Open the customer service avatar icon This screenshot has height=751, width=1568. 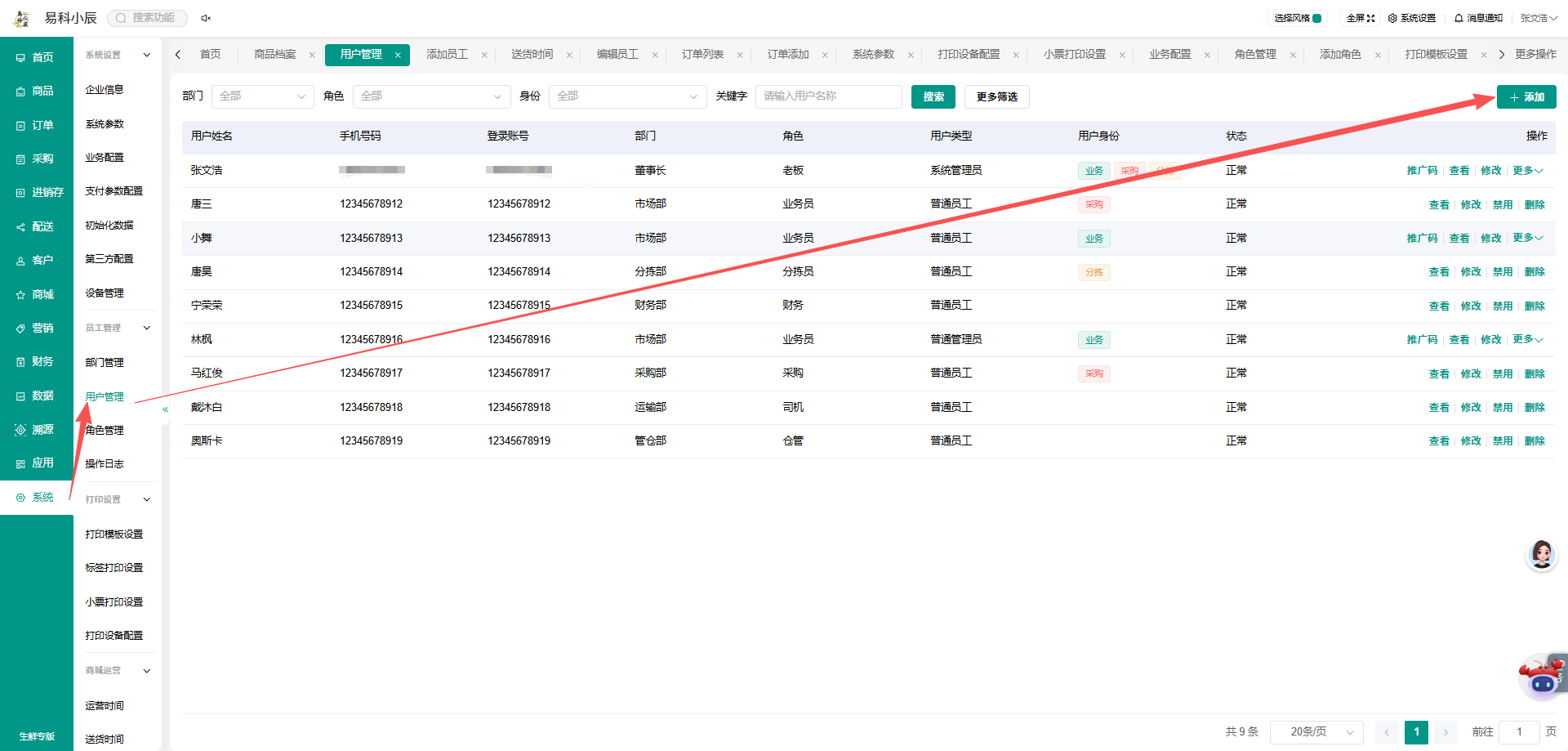pos(1541,555)
